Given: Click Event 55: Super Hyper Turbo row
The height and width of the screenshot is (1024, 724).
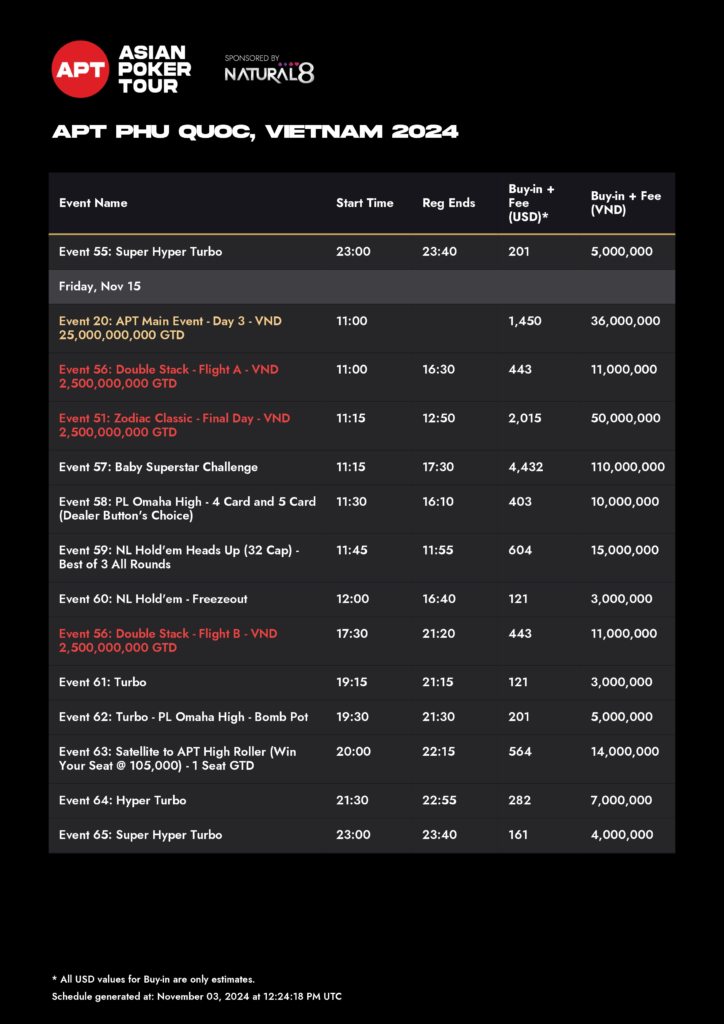Looking at the screenshot, I should (x=140, y=252).
